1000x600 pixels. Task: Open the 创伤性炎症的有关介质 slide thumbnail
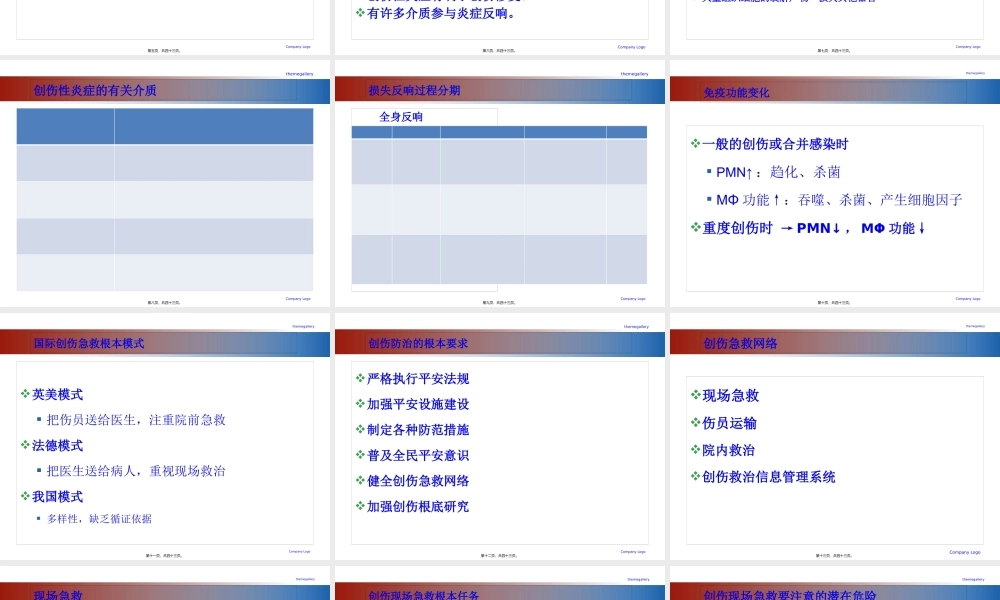click(165, 185)
